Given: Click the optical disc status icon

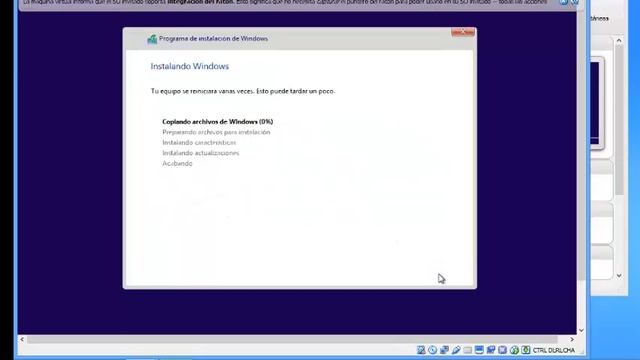Looking at the screenshot, I should tap(432, 350).
